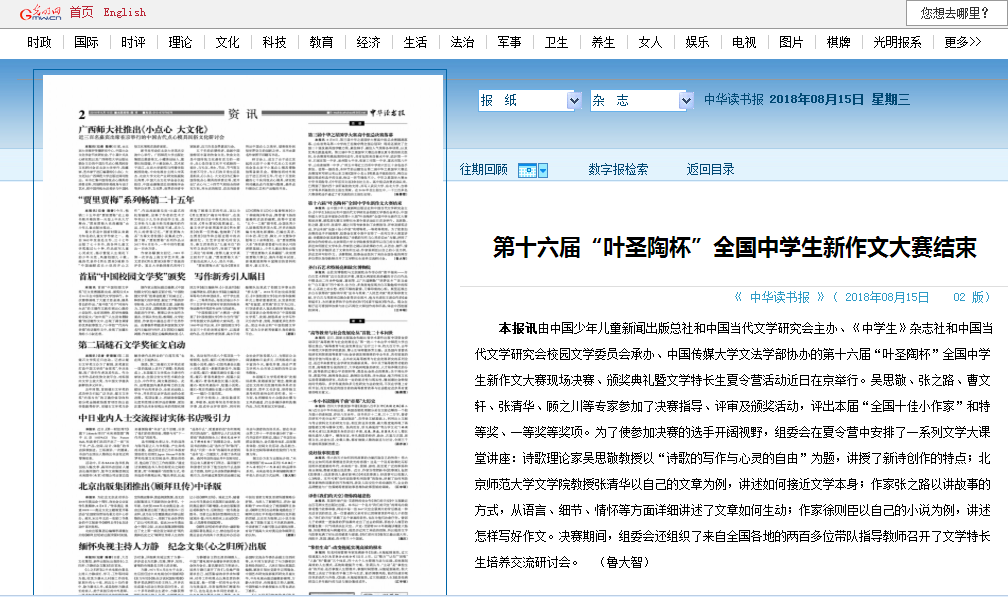Visit the 图片 channel
Viewport: 1008px width, 597px height.
(x=791, y=42)
